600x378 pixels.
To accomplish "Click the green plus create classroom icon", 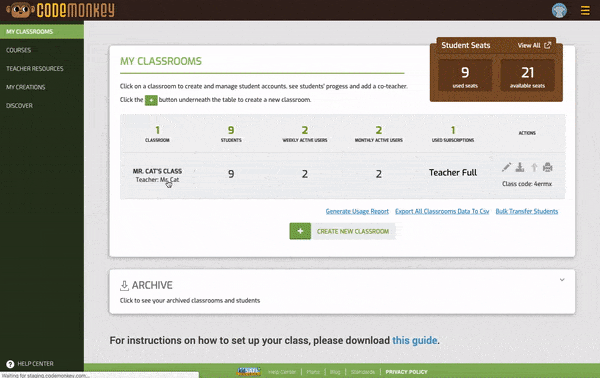I will [300, 231].
